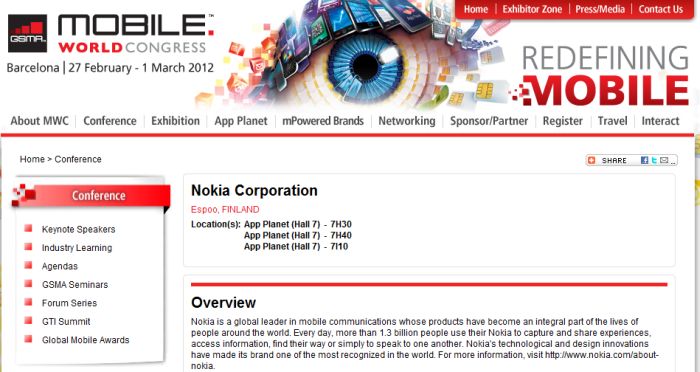Share page via Facebook icon

tap(644, 160)
